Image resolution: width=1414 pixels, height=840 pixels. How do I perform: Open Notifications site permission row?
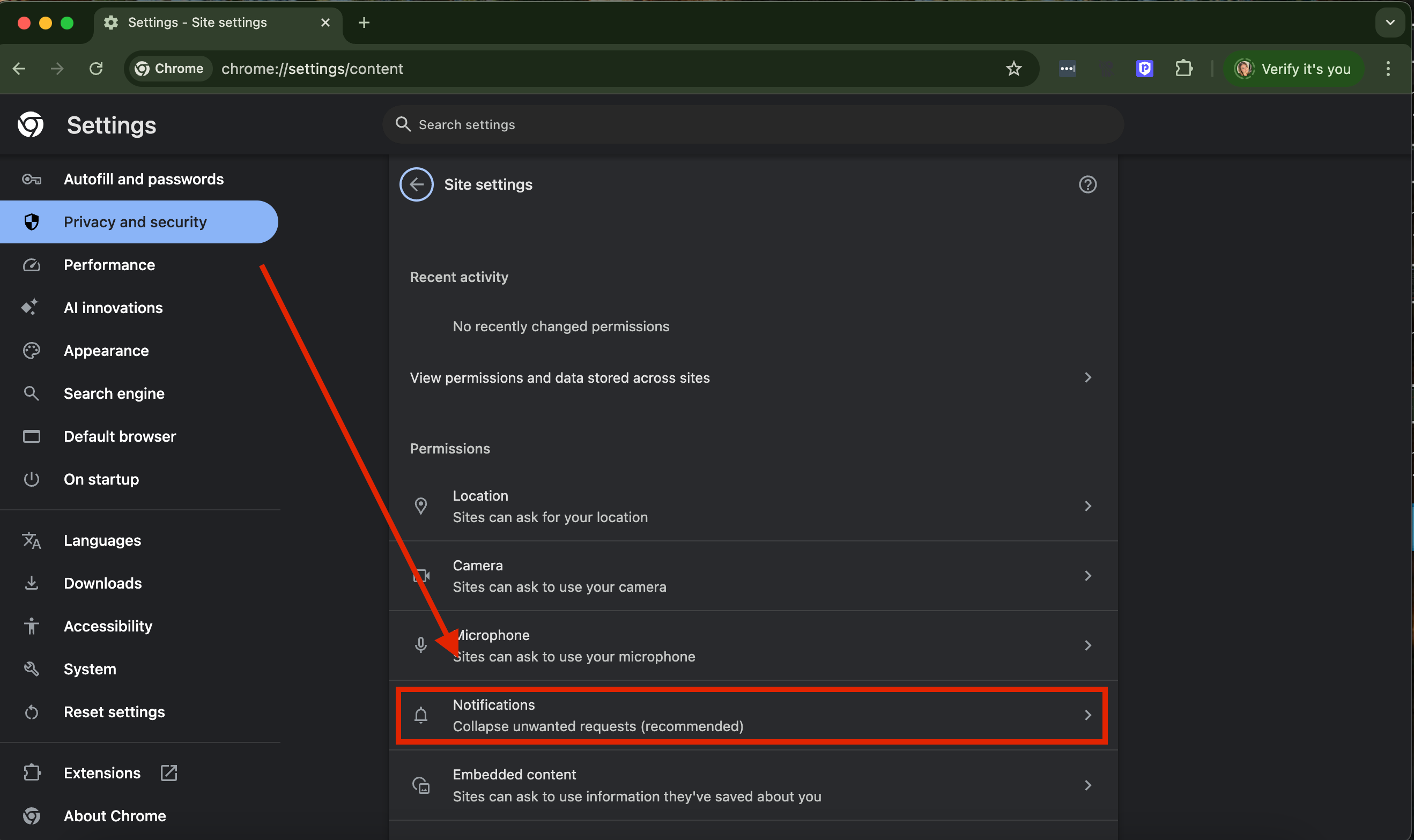[752, 716]
